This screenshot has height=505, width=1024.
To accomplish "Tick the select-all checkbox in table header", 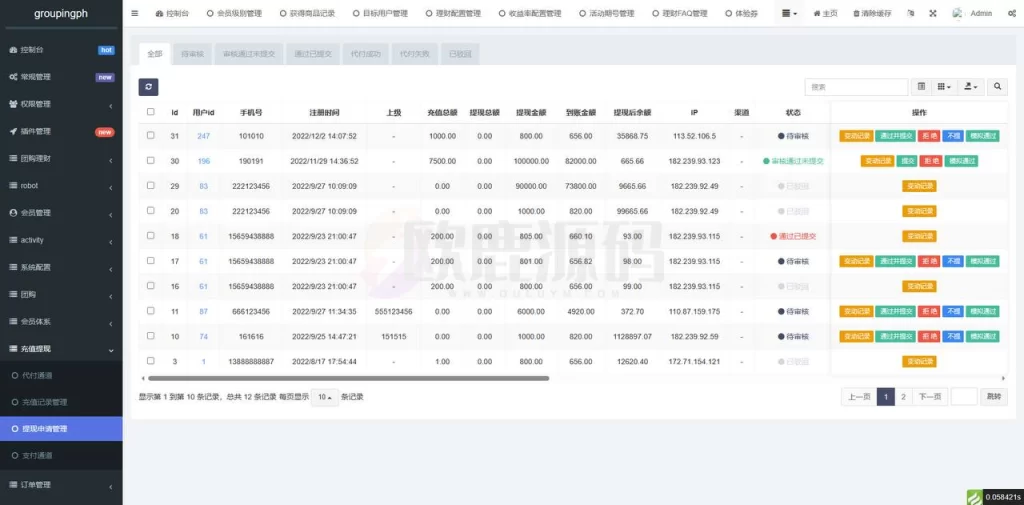I will coord(151,112).
